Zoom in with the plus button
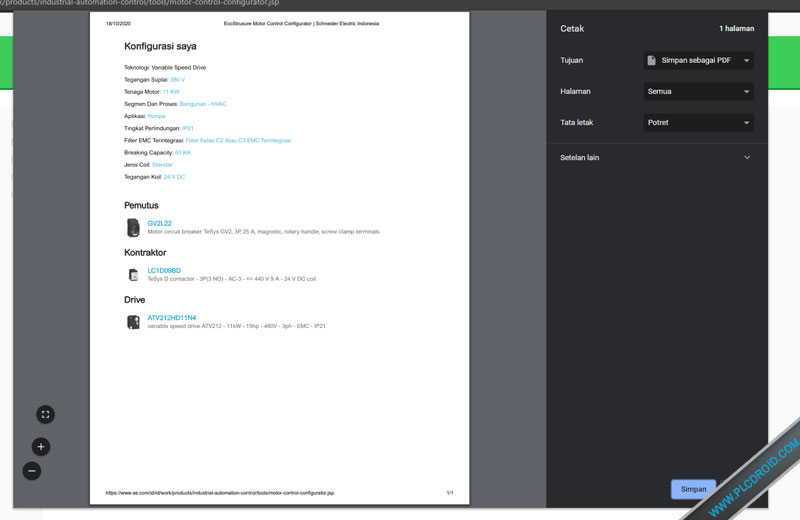The width and height of the screenshot is (800, 520). pos(41,447)
